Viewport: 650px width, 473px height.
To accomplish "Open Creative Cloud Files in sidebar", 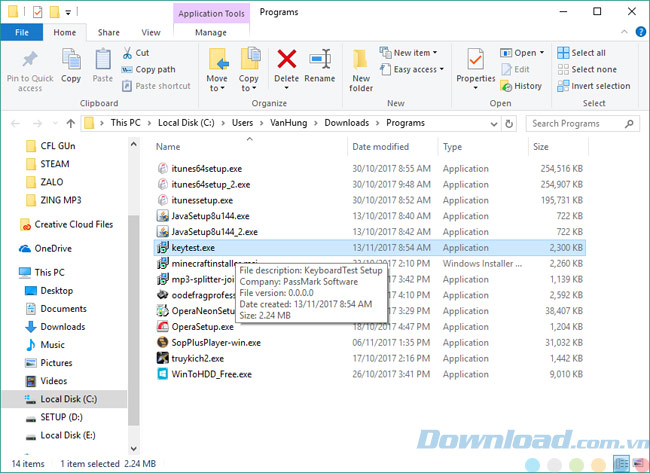I will (x=66, y=224).
